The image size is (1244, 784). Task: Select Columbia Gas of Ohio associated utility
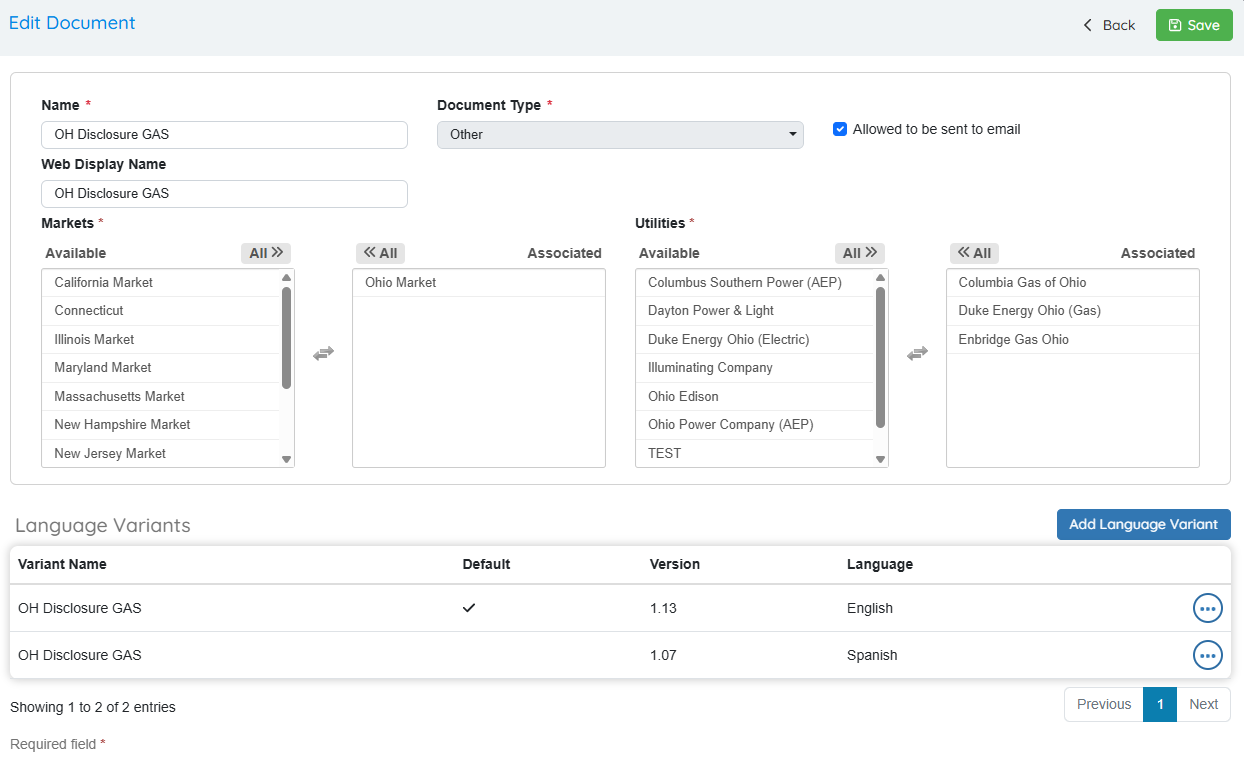point(1073,283)
